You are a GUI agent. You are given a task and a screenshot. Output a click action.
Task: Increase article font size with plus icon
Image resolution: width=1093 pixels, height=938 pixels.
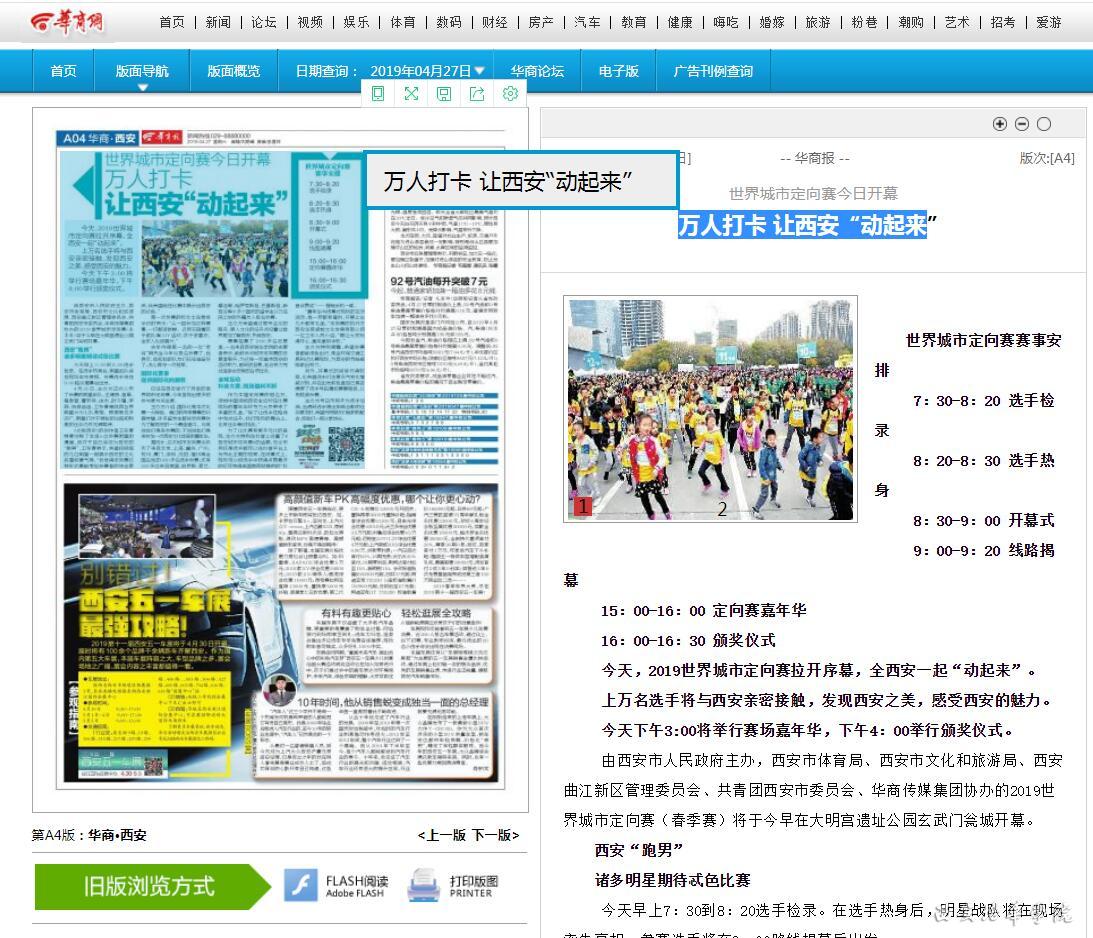(x=999, y=124)
